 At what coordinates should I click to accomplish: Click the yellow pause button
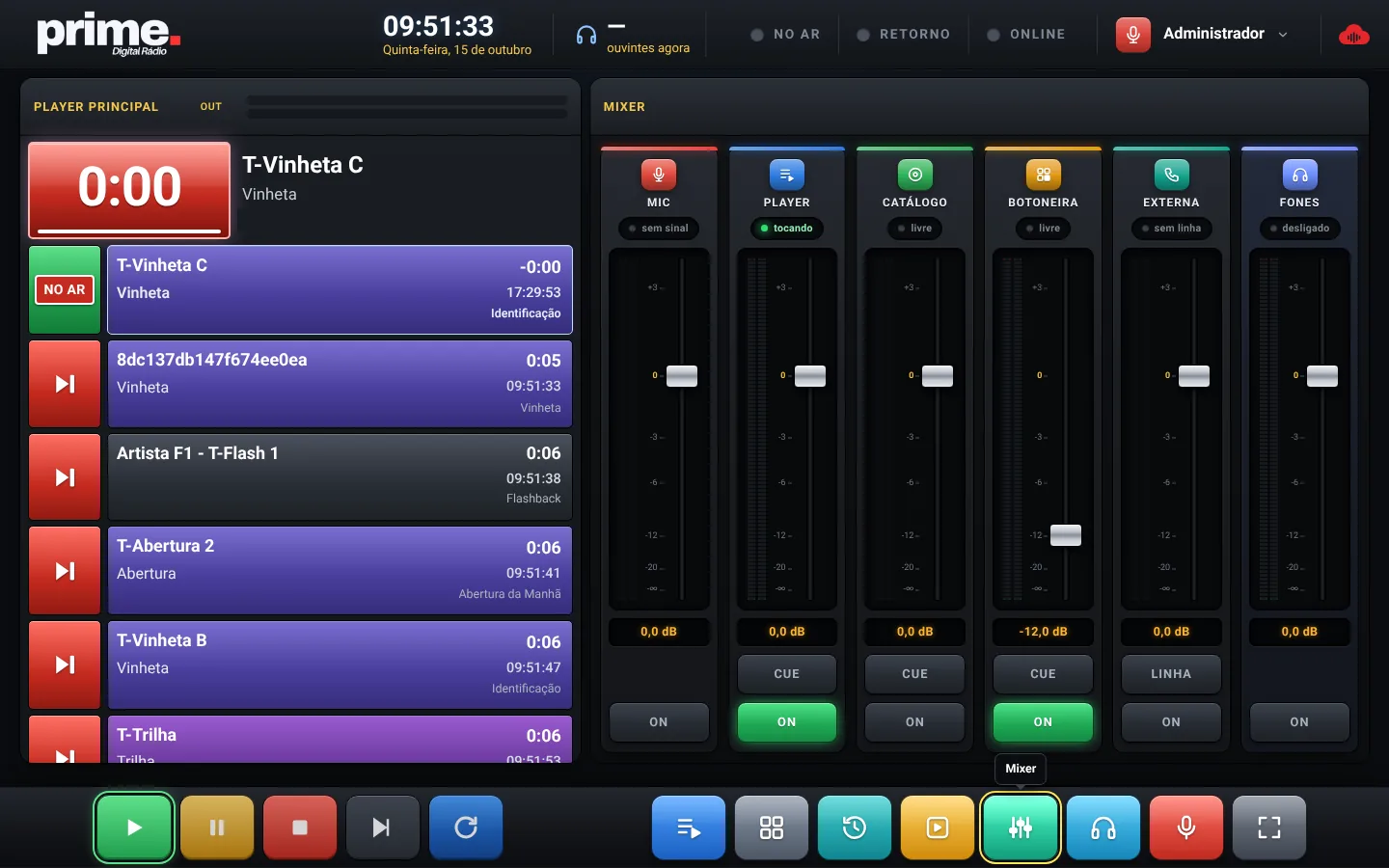(x=217, y=827)
